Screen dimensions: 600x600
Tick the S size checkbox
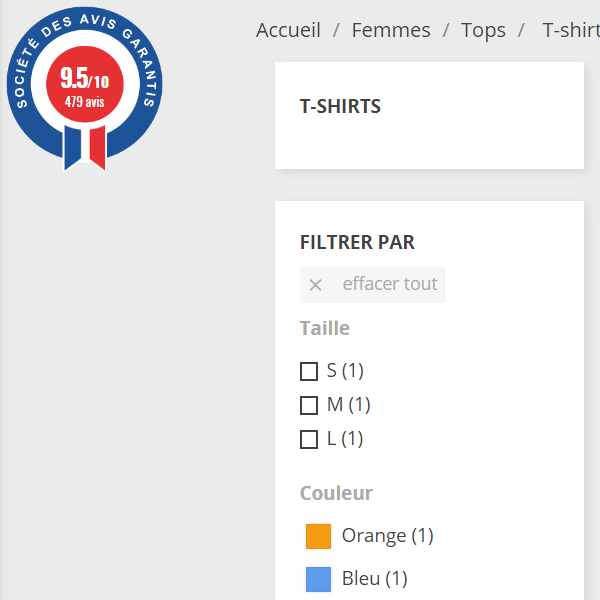(x=309, y=372)
